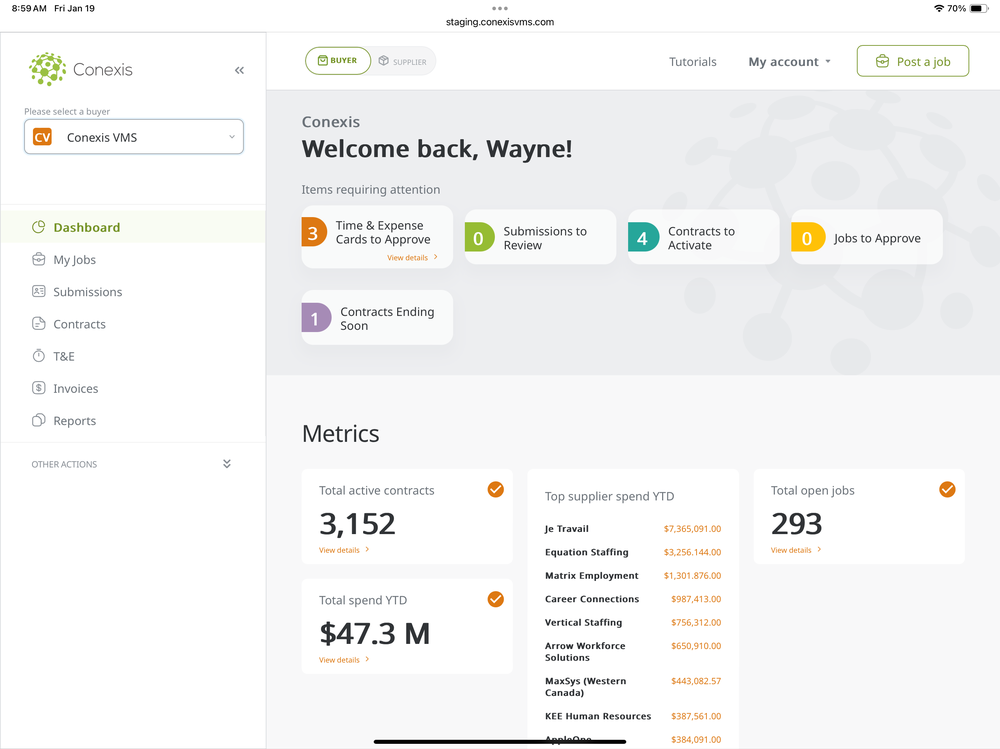Select Equation Staffing supplier row
Viewport: 1000px width, 749px height.
tap(633, 552)
